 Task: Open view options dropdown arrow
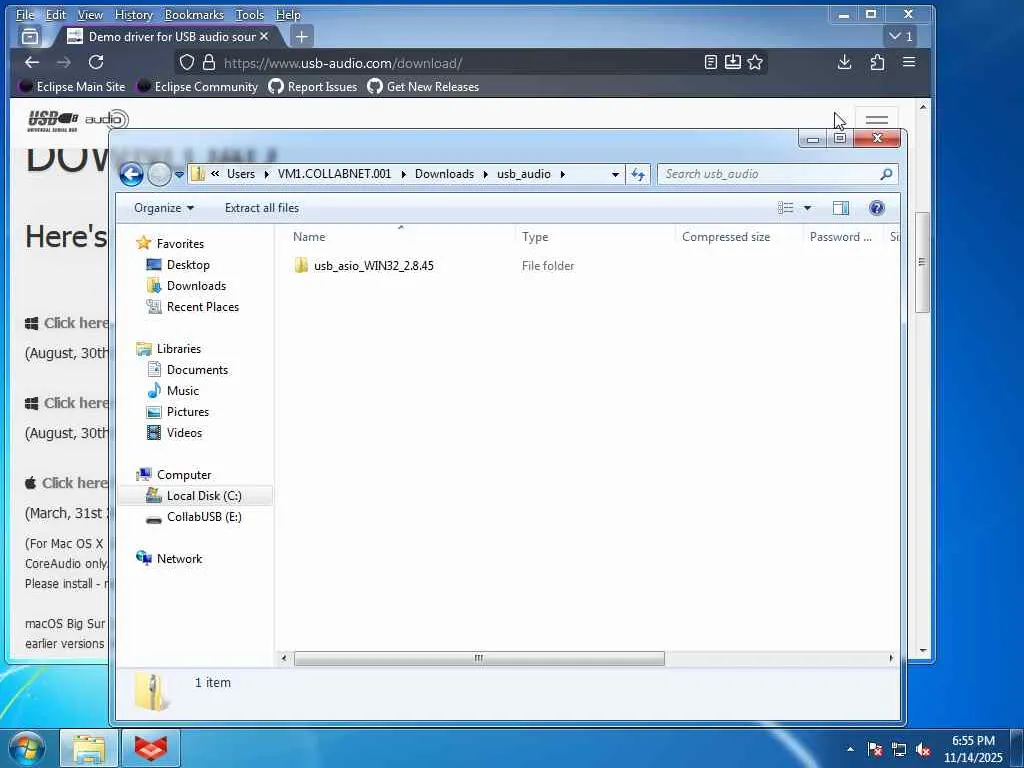point(807,208)
